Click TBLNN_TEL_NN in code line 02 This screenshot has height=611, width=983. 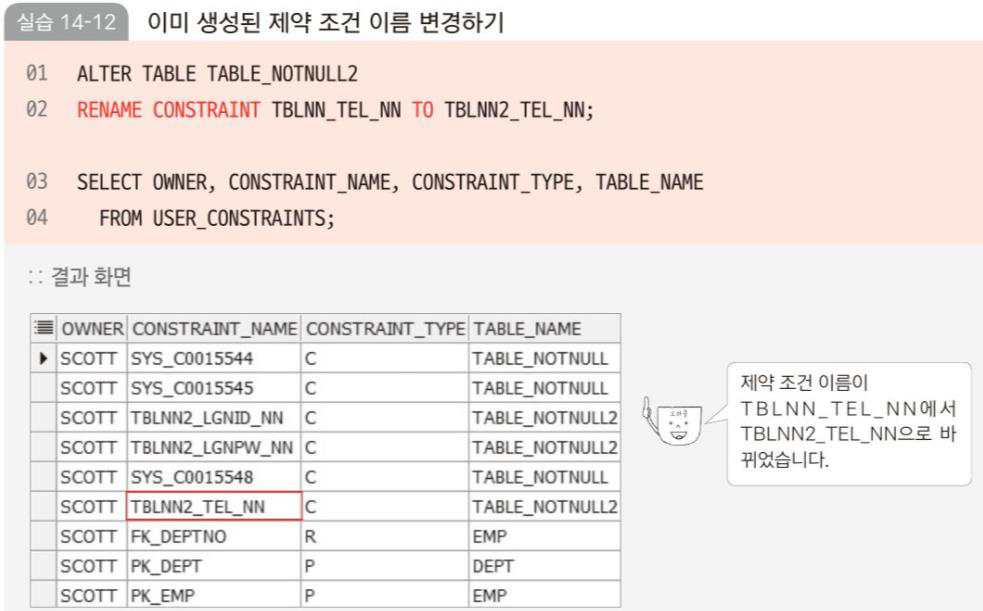(x=336, y=110)
